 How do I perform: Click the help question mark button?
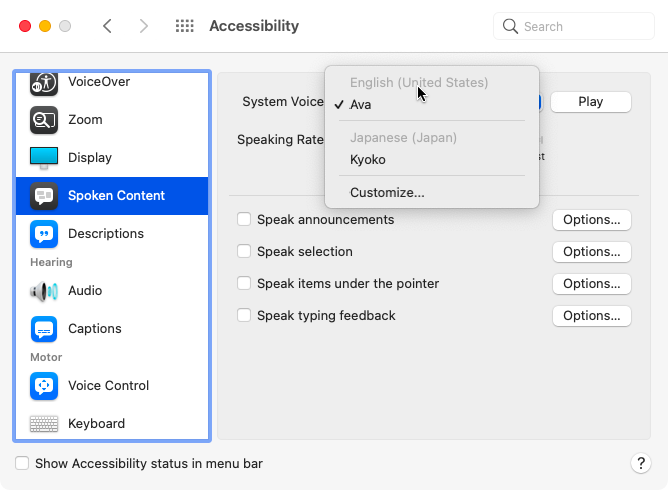641,464
